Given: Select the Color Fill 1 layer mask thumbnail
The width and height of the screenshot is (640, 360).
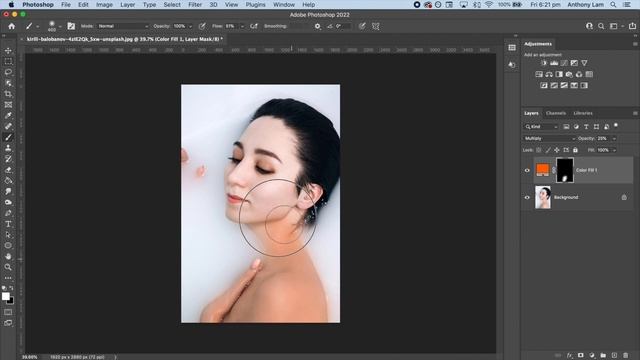Looking at the screenshot, I should tap(565, 170).
